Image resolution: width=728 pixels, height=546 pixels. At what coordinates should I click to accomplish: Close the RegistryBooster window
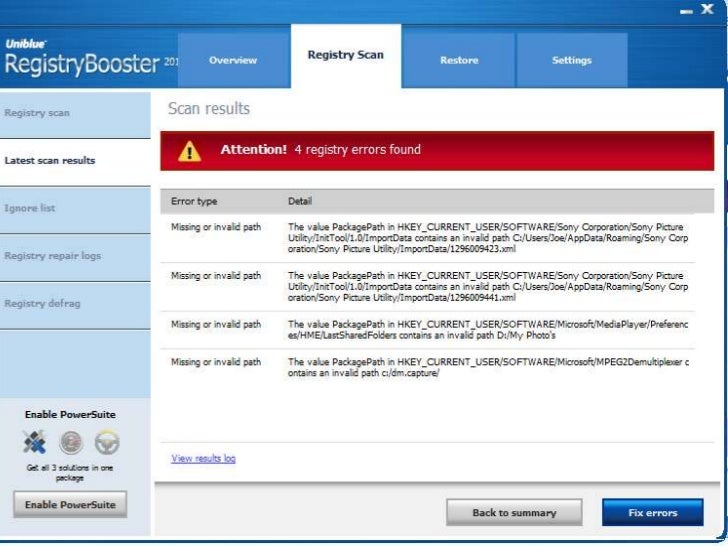click(x=707, y=9)
